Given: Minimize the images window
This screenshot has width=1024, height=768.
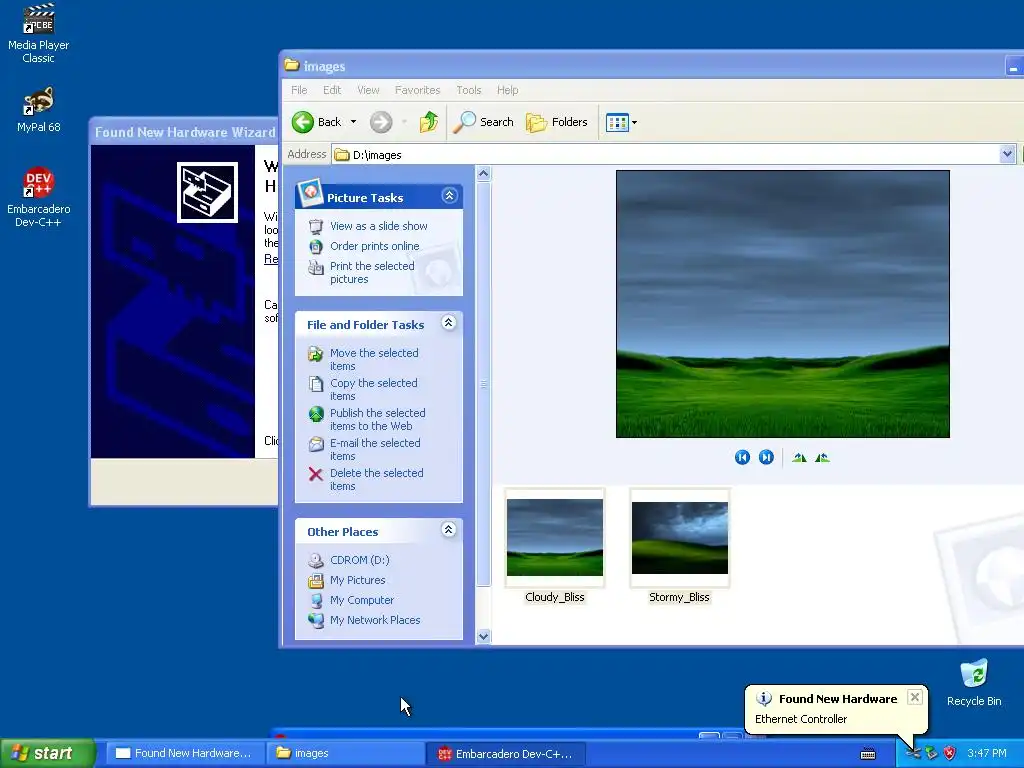Looking at the screenshot, I should [1013, 67].
